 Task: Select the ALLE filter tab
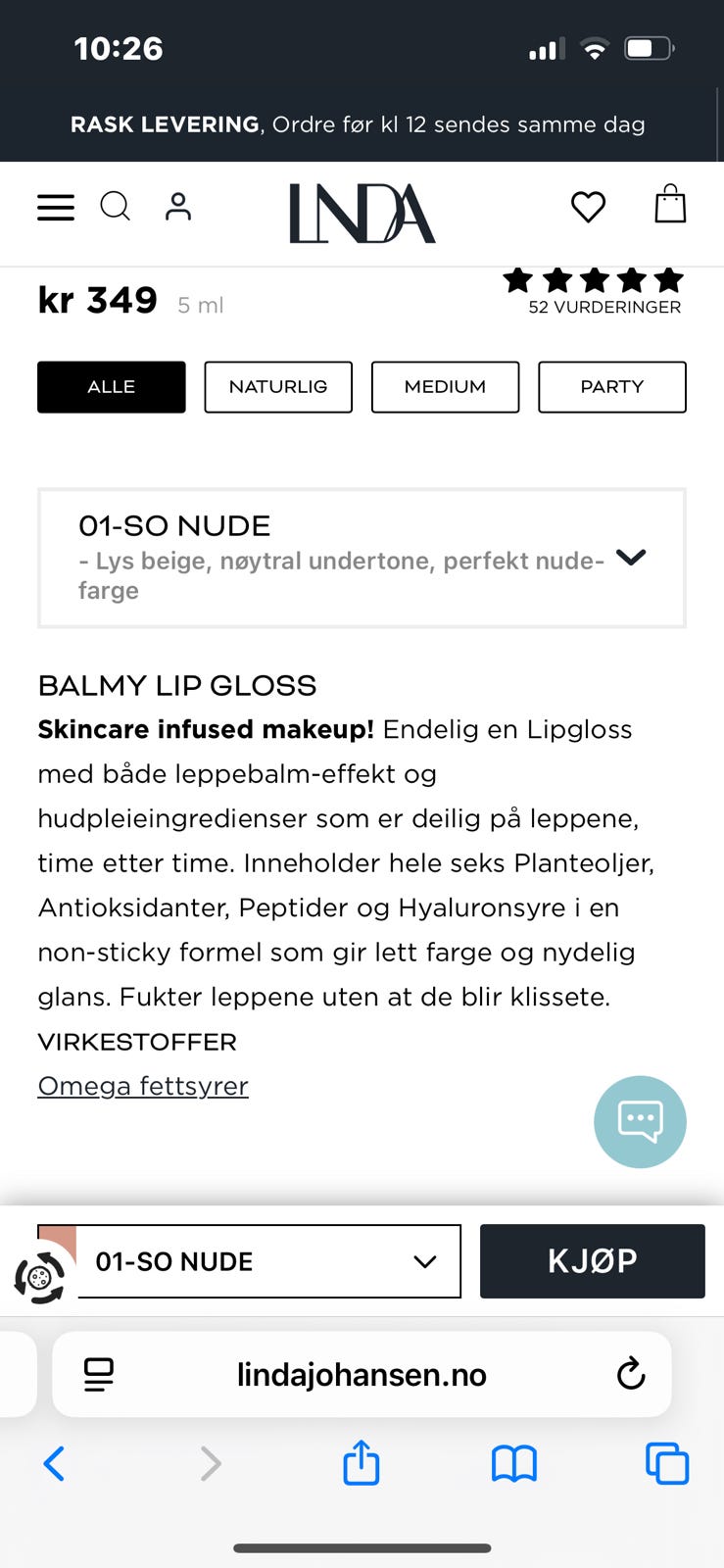(x=111, y=387)
